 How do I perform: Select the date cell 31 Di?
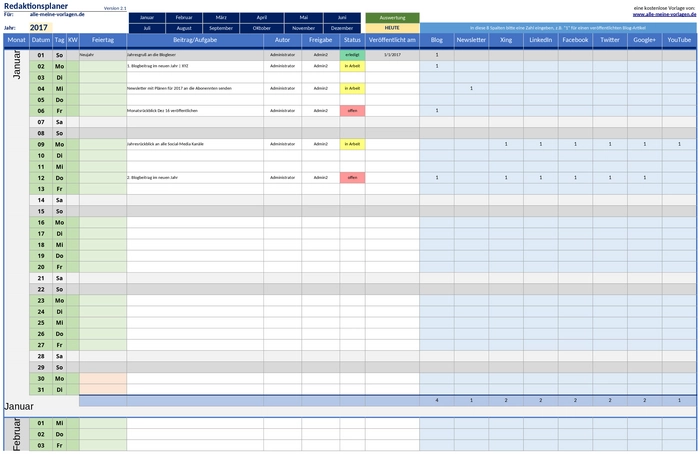tap(41, 390)
